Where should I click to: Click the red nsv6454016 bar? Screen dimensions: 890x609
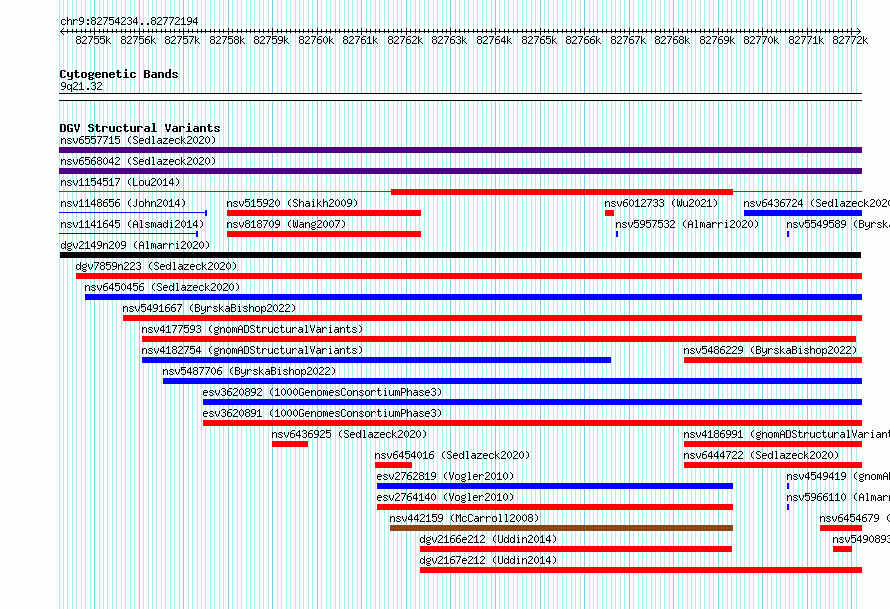393,465
